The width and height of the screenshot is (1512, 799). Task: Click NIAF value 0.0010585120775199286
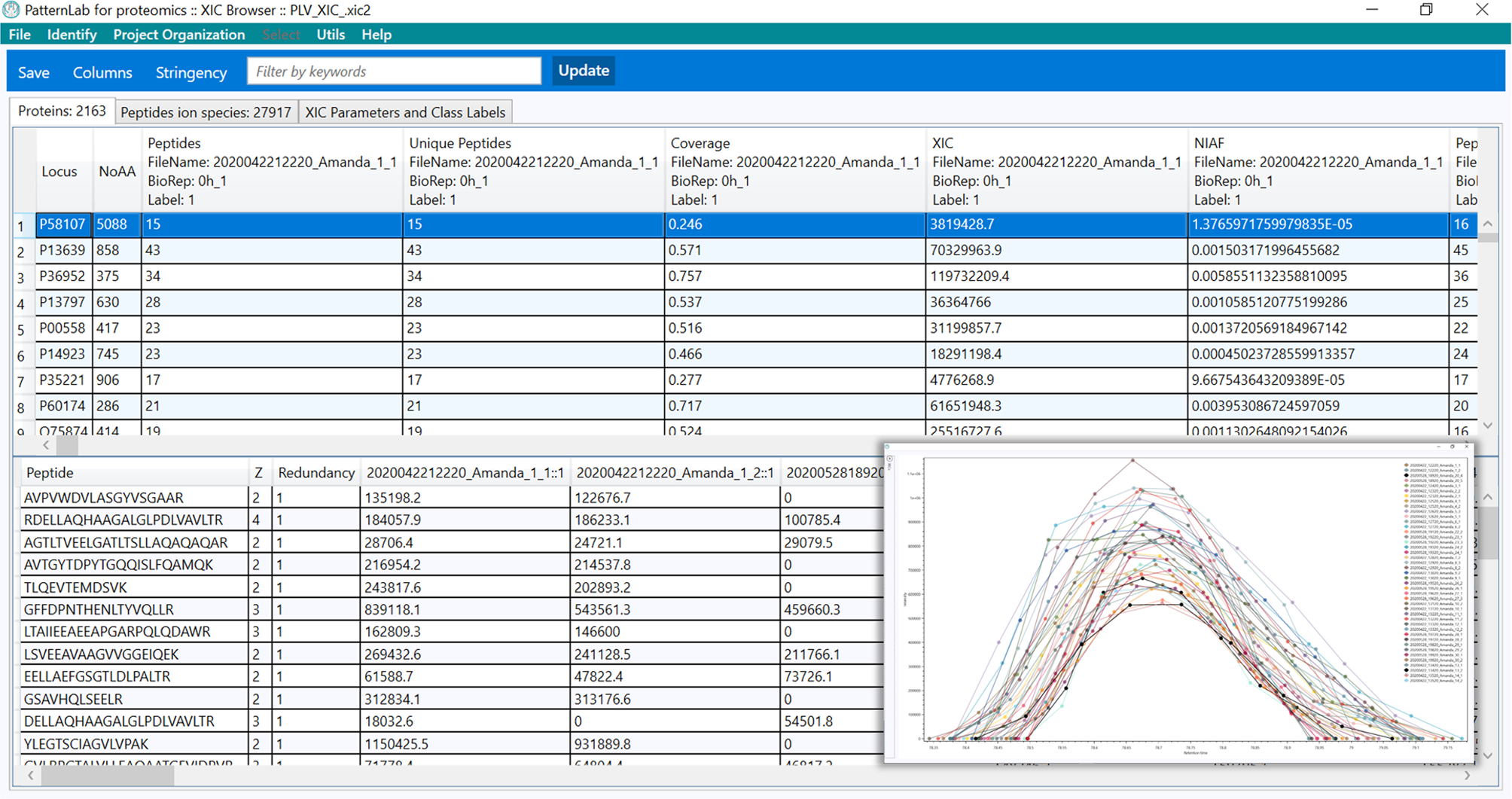coord(1268,302)
